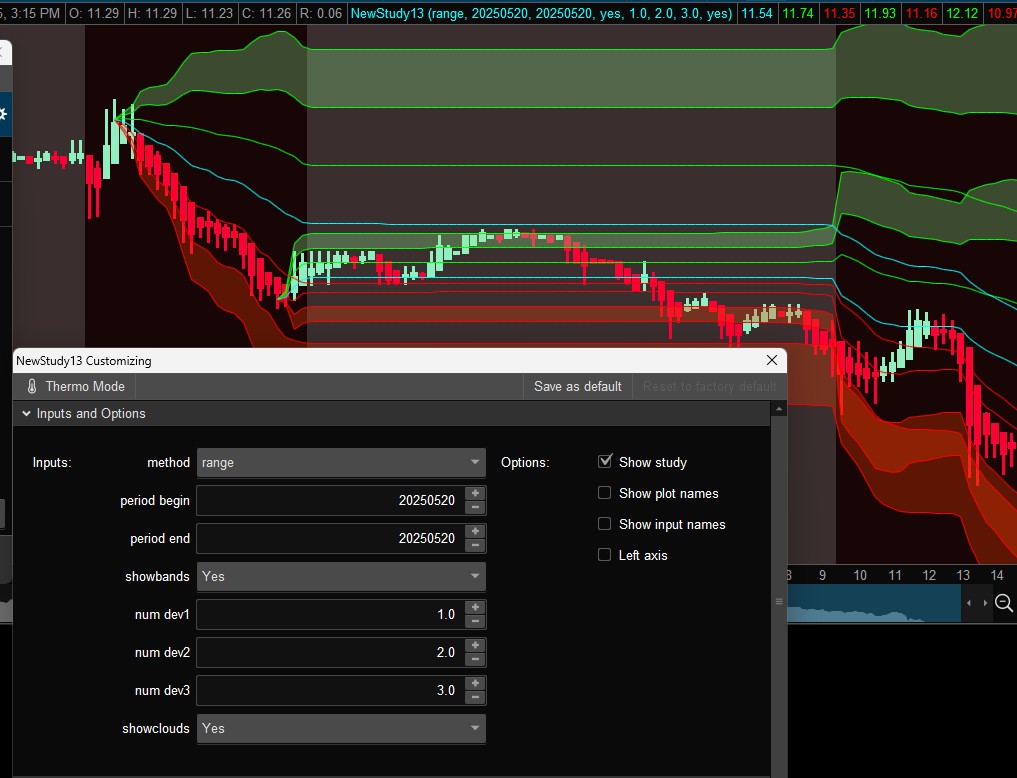Click the period begin input field
This screenshot has width=1017, height=778.
pyautogui.click(x=331, y=501)
